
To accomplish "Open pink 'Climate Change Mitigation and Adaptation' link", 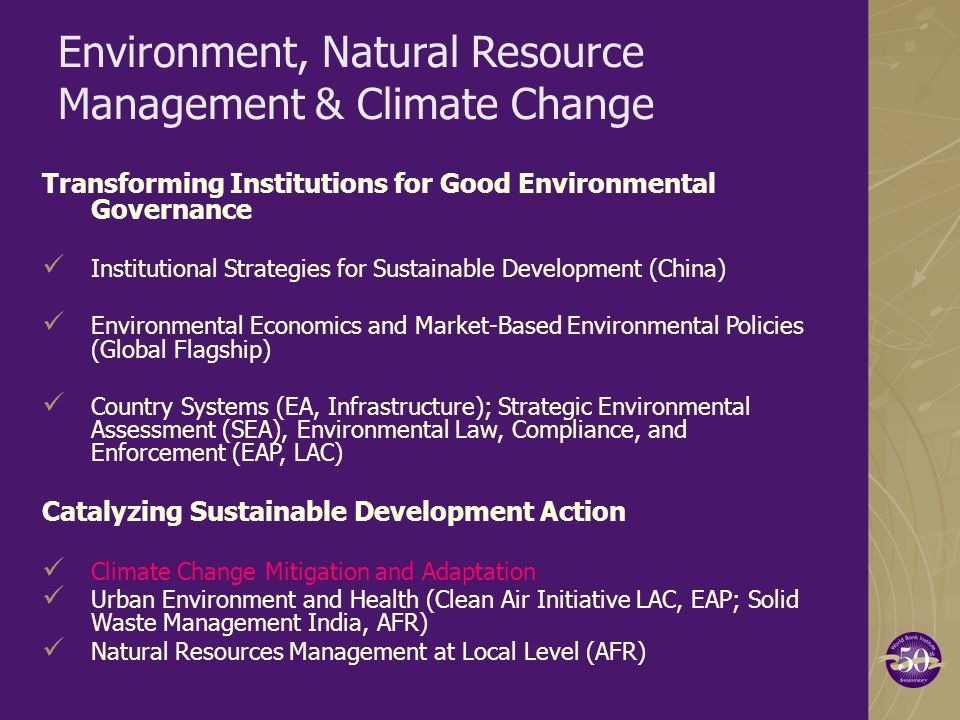I will pyautogui.click(x=313, y=571).
